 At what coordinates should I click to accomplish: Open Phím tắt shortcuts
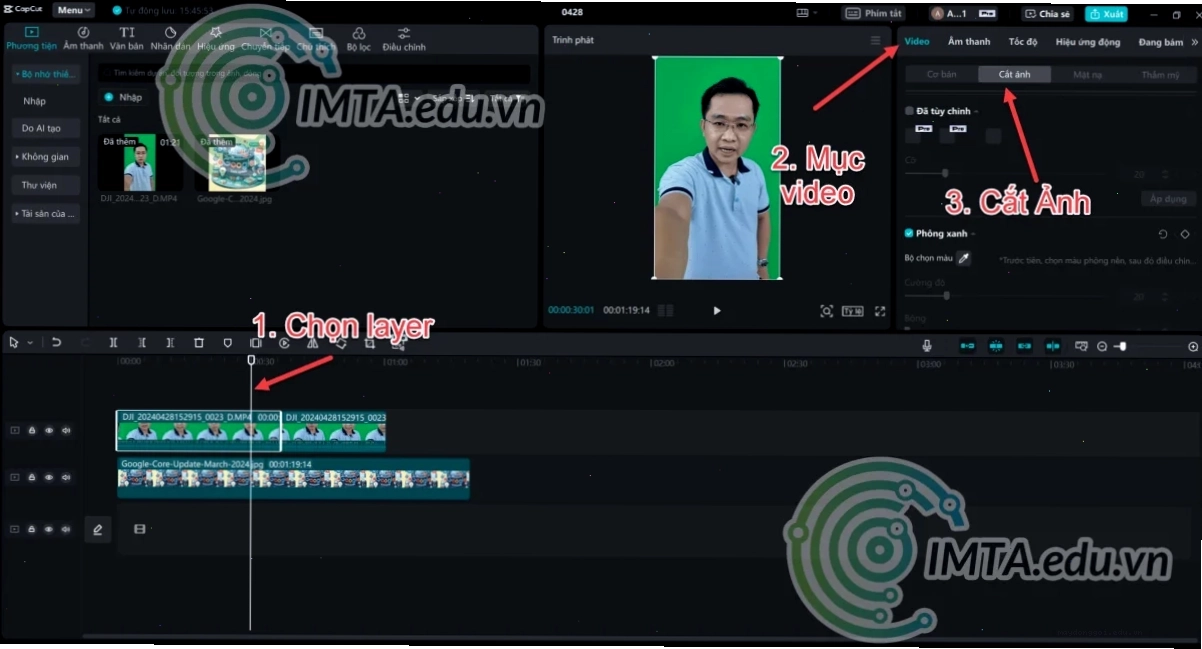(873, 14)
